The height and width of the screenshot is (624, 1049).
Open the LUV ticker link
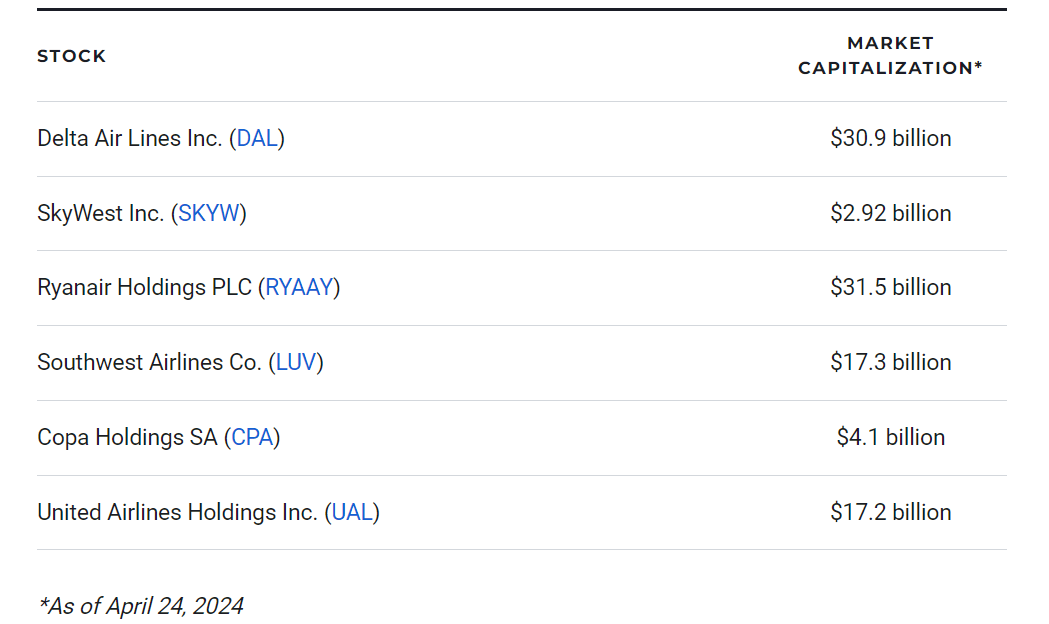pos(296,362)
